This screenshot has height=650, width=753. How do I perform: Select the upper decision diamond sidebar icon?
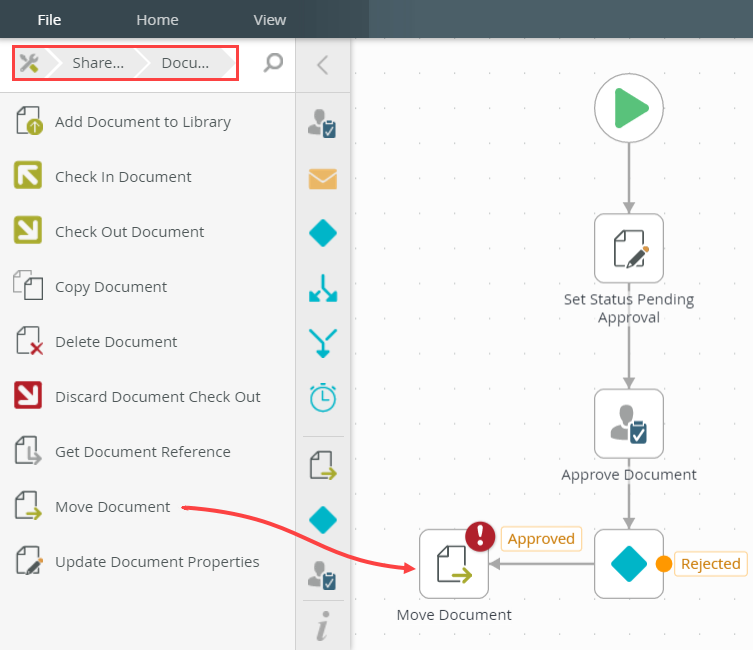[323, 233]
